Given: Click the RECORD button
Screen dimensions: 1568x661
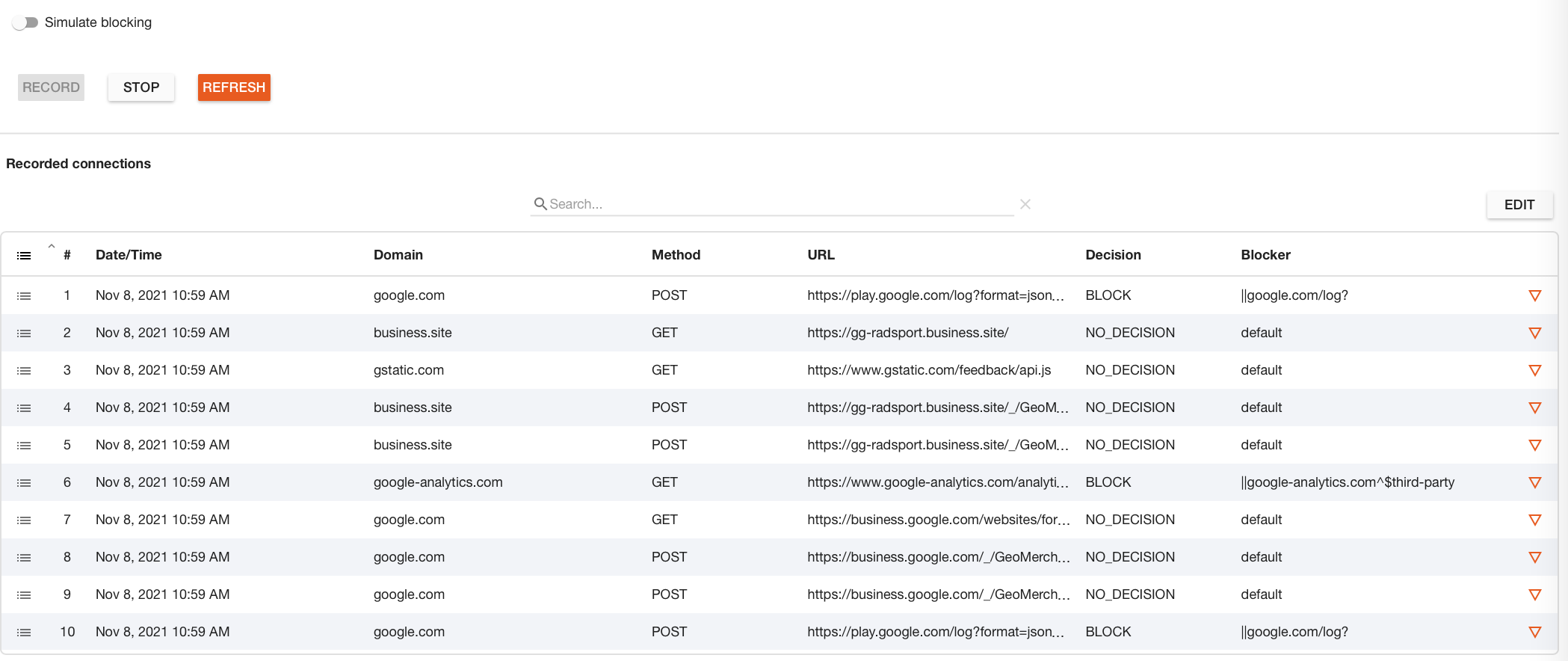Looking at the screenshot, I should (x=51, y=87).
